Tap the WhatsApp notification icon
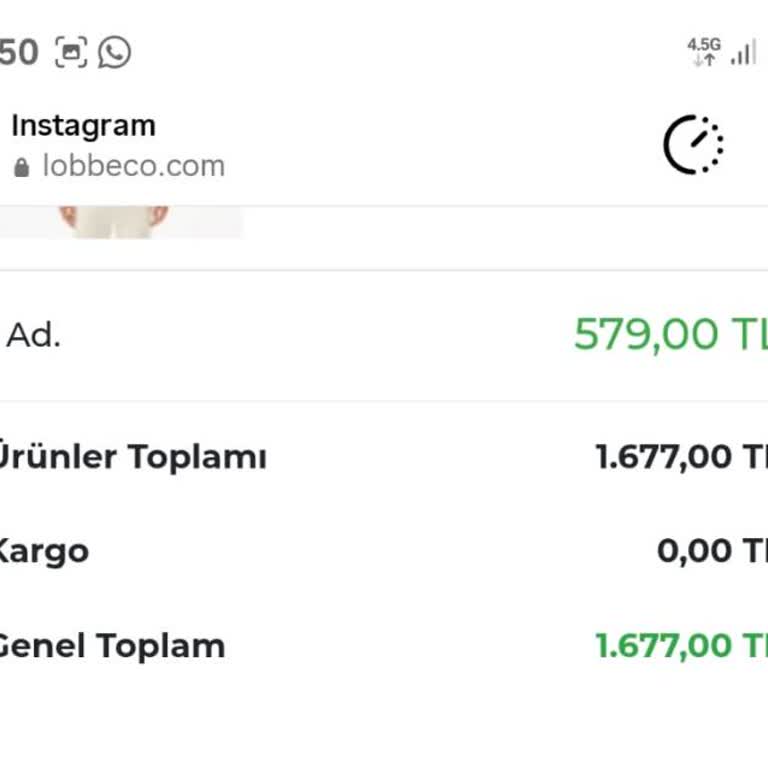Image resolution: width=768 pixels, height=768 pixels. (115, 52)
